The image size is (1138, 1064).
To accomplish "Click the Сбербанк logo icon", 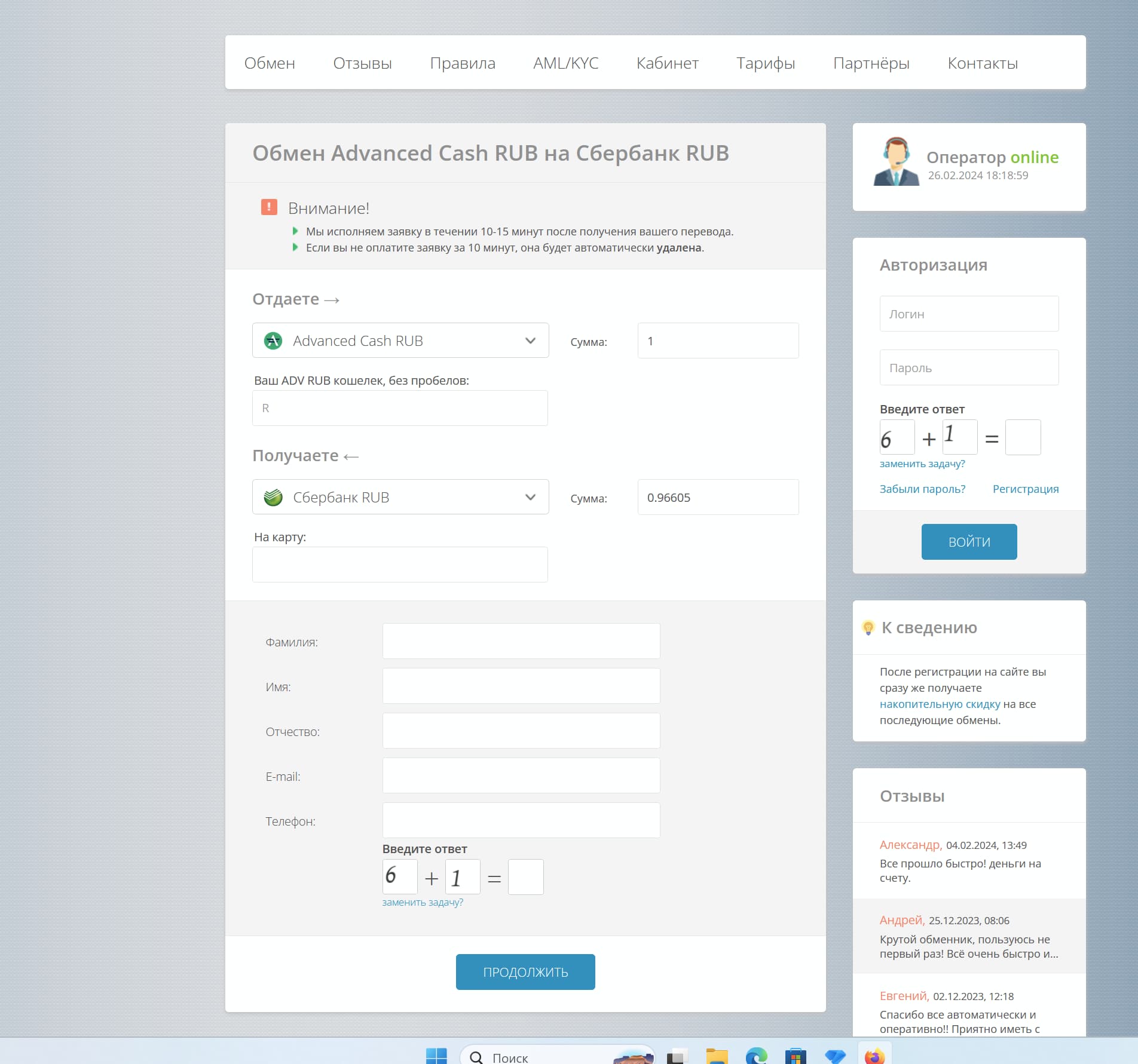I will point(273,497).
